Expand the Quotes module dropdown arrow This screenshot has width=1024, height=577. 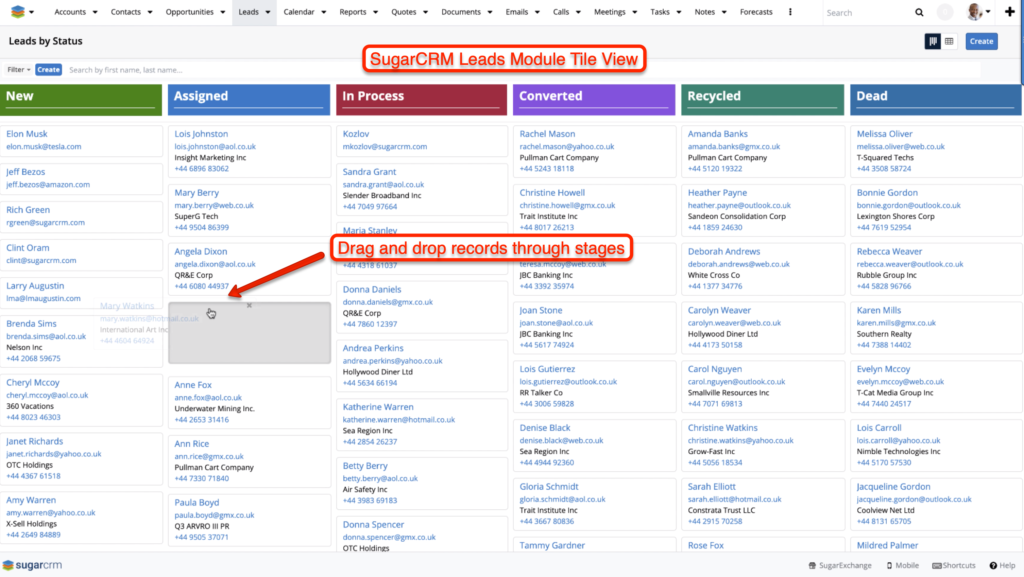coord(425,12)
